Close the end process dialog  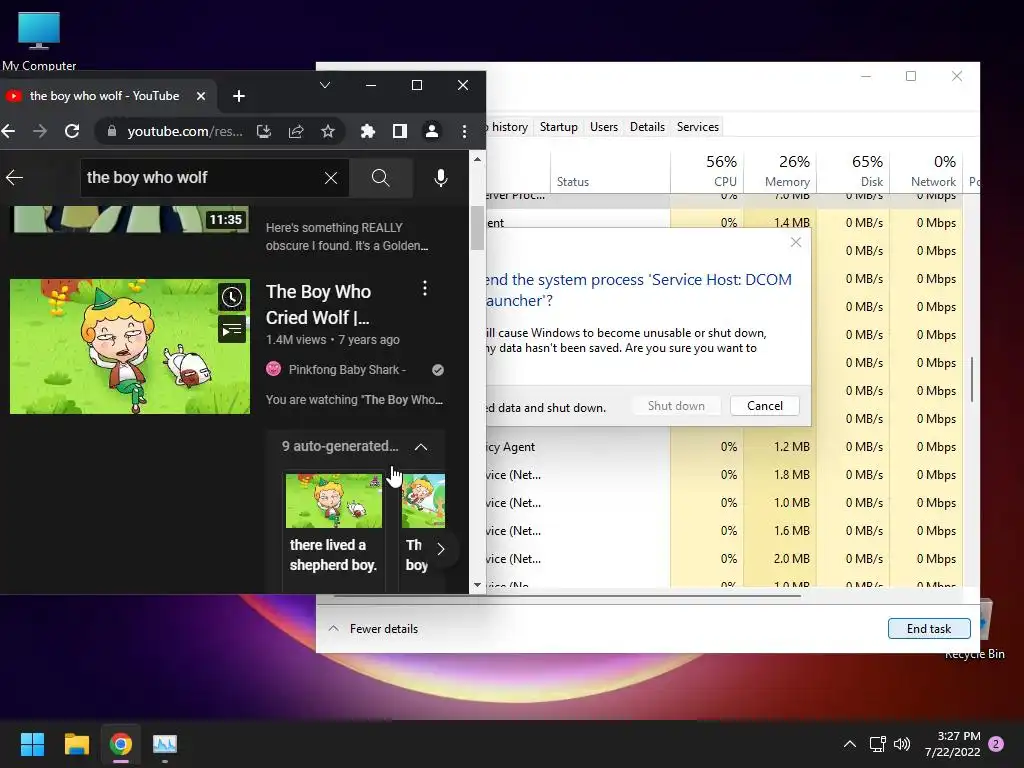pyautogui.click(x=795, y=242)
